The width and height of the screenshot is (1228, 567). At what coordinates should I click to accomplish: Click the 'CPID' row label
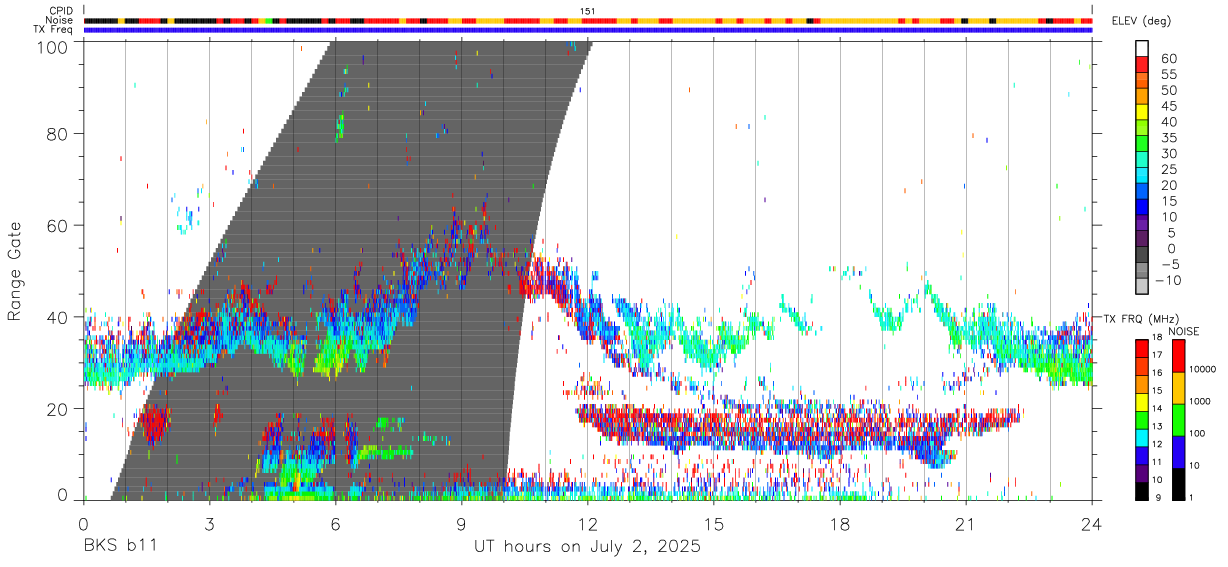[x=61, y=11]
